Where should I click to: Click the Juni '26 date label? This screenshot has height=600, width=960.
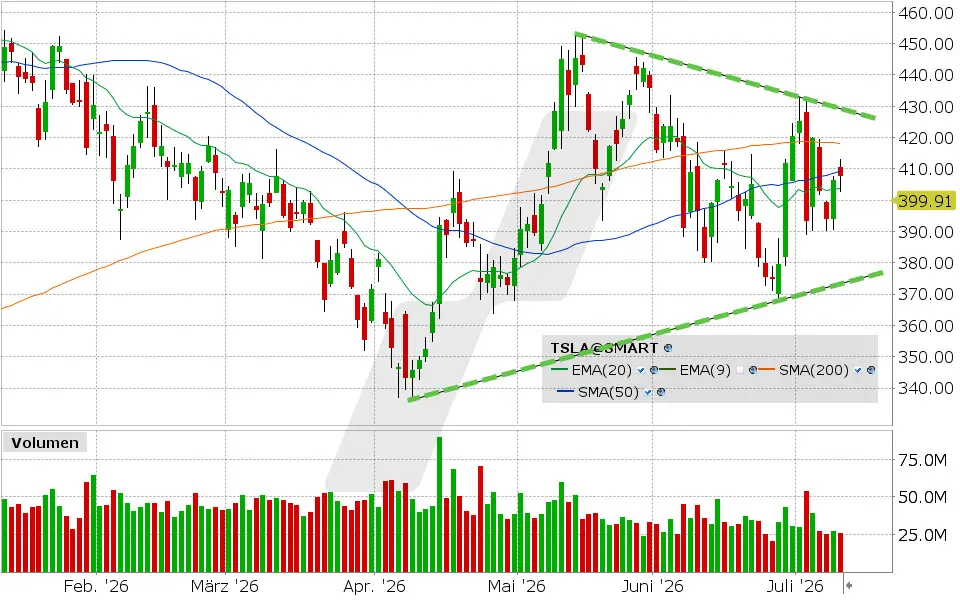tap(652, 586)
